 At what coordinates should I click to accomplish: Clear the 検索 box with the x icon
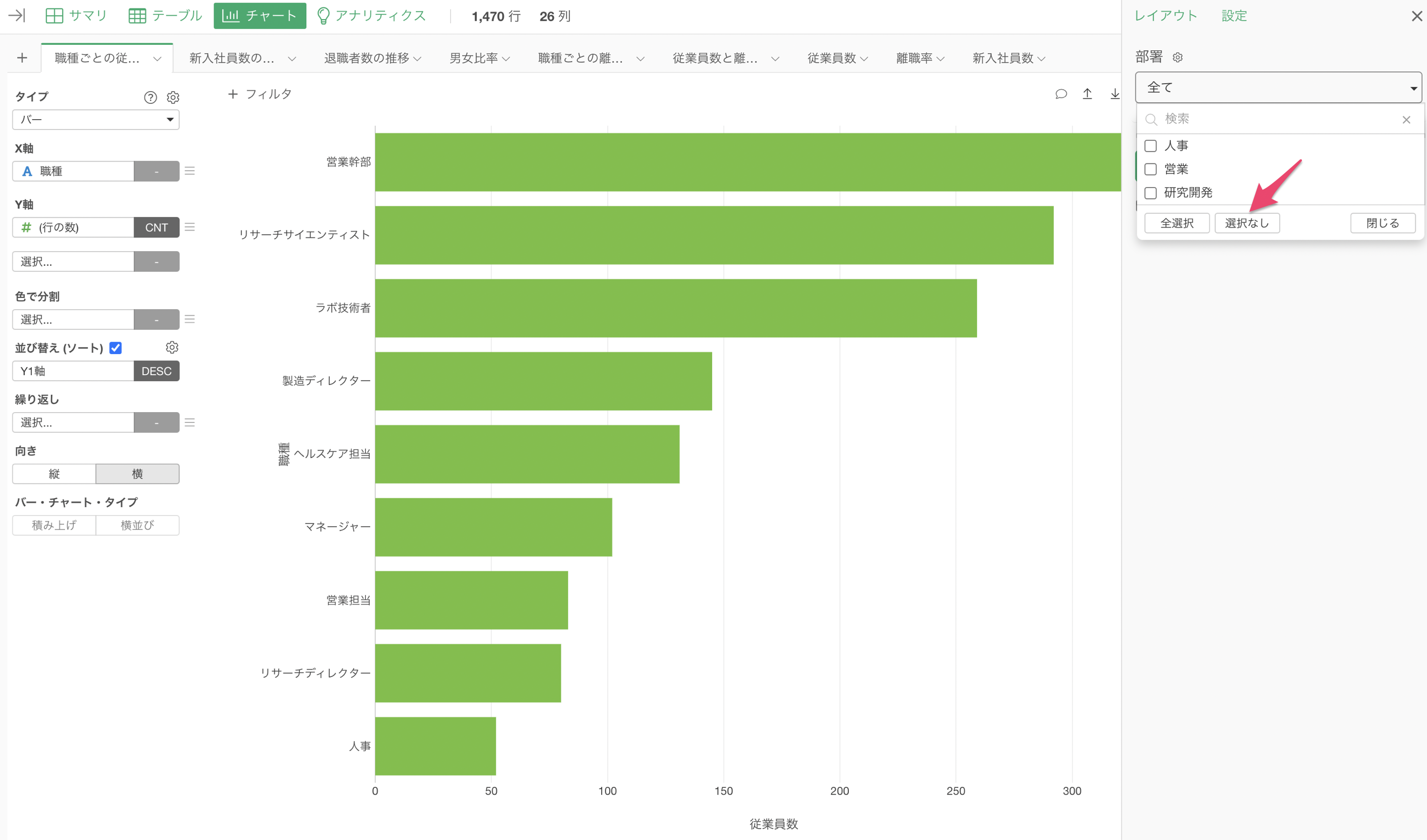(1406, 120)
